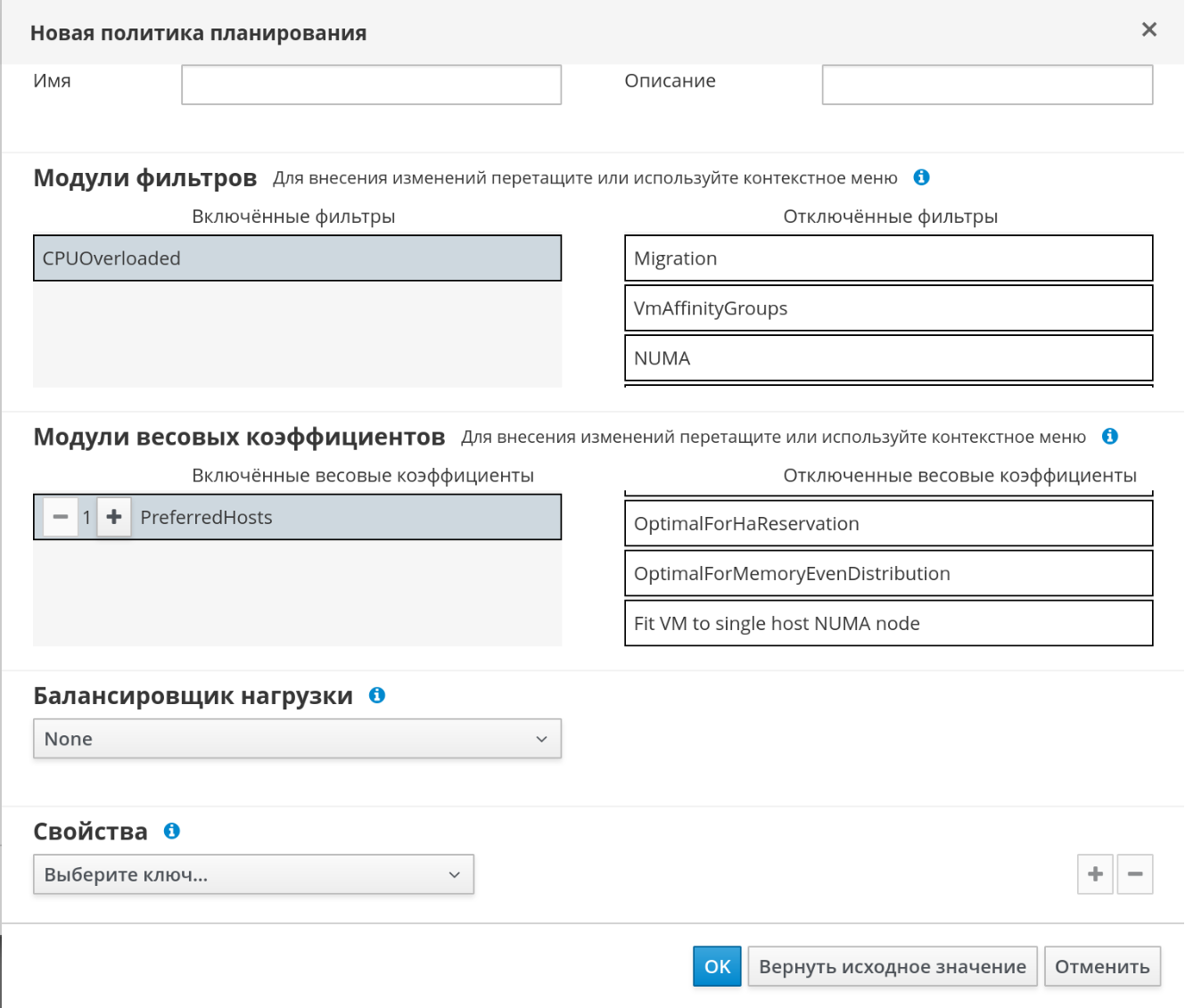This screenshot has height=1008, width=1185.
Task: Click Вернуть исходное значение button
Action: click(892, 967)
